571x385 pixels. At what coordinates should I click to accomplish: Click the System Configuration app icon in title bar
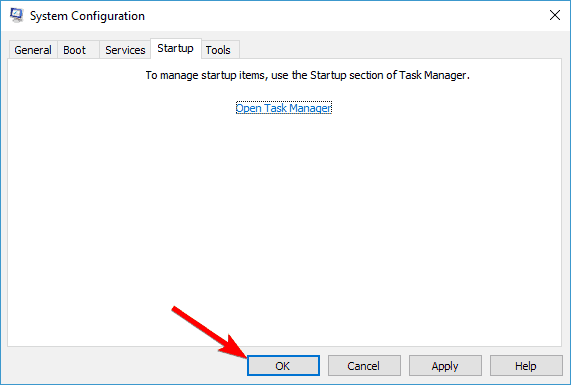coord(16,15)
